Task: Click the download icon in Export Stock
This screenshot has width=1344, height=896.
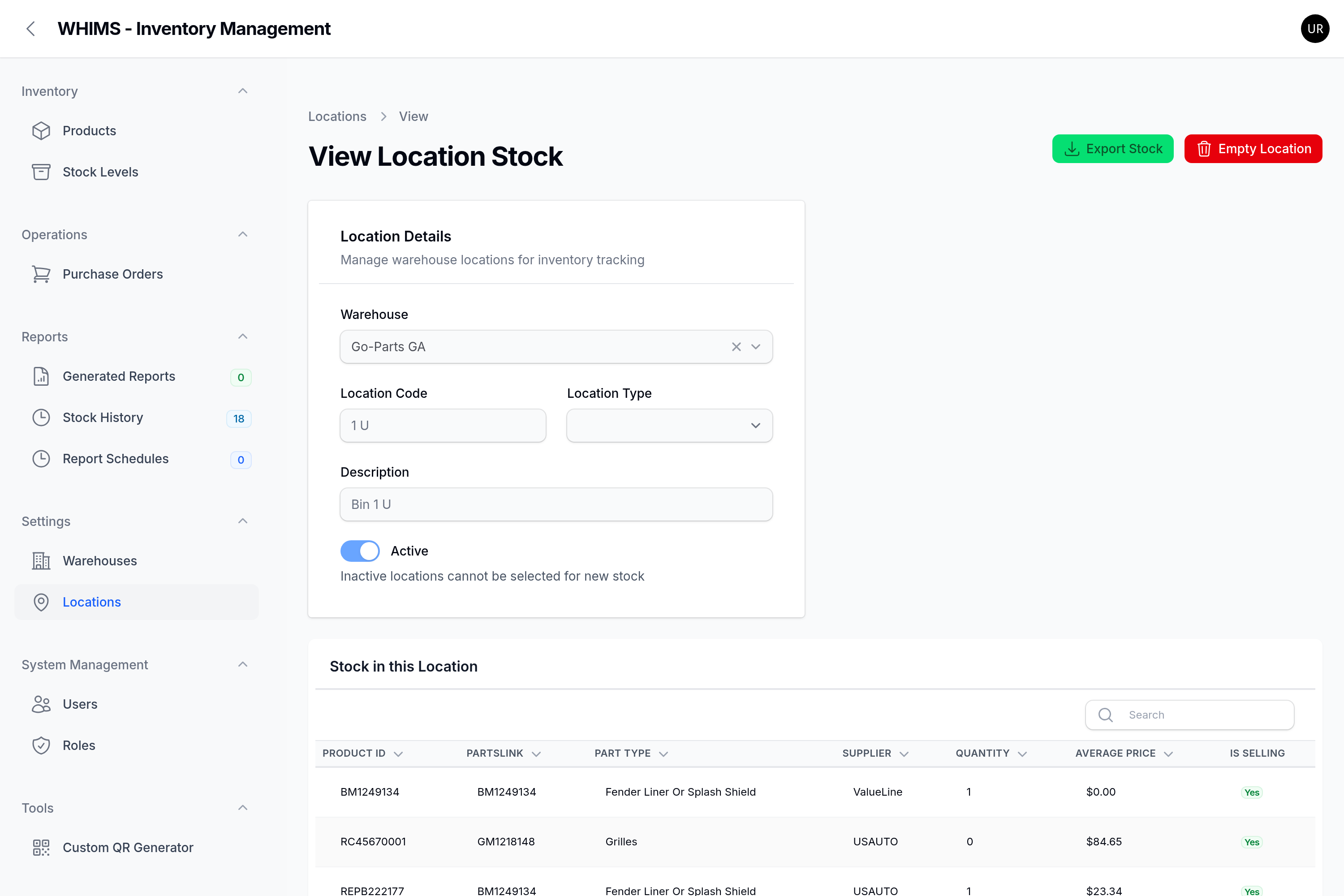Action: click(x=1072, y=149)
